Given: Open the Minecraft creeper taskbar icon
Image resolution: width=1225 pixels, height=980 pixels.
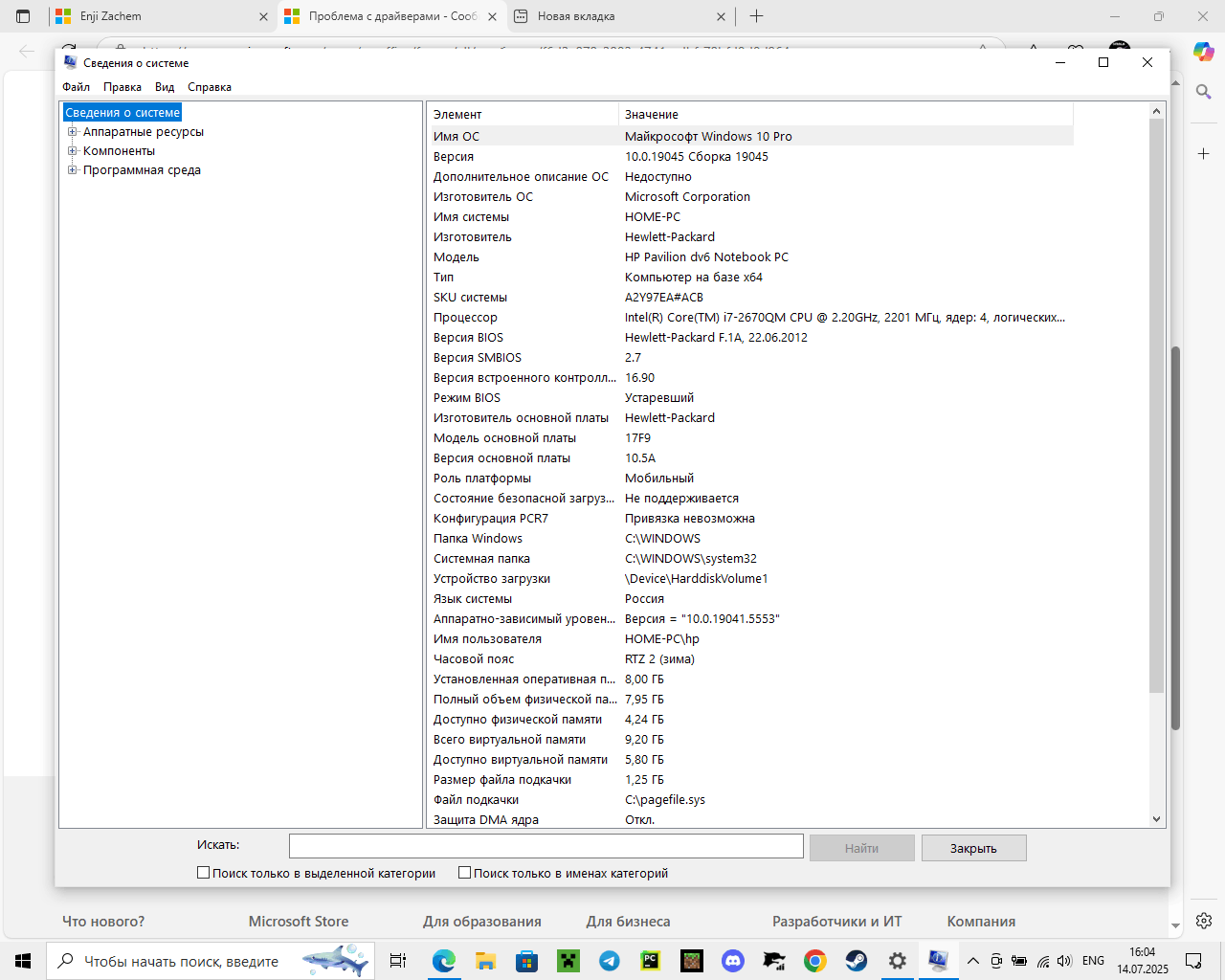Looking at the screenshot, I should pyautogui.click(x=568, y=961).
